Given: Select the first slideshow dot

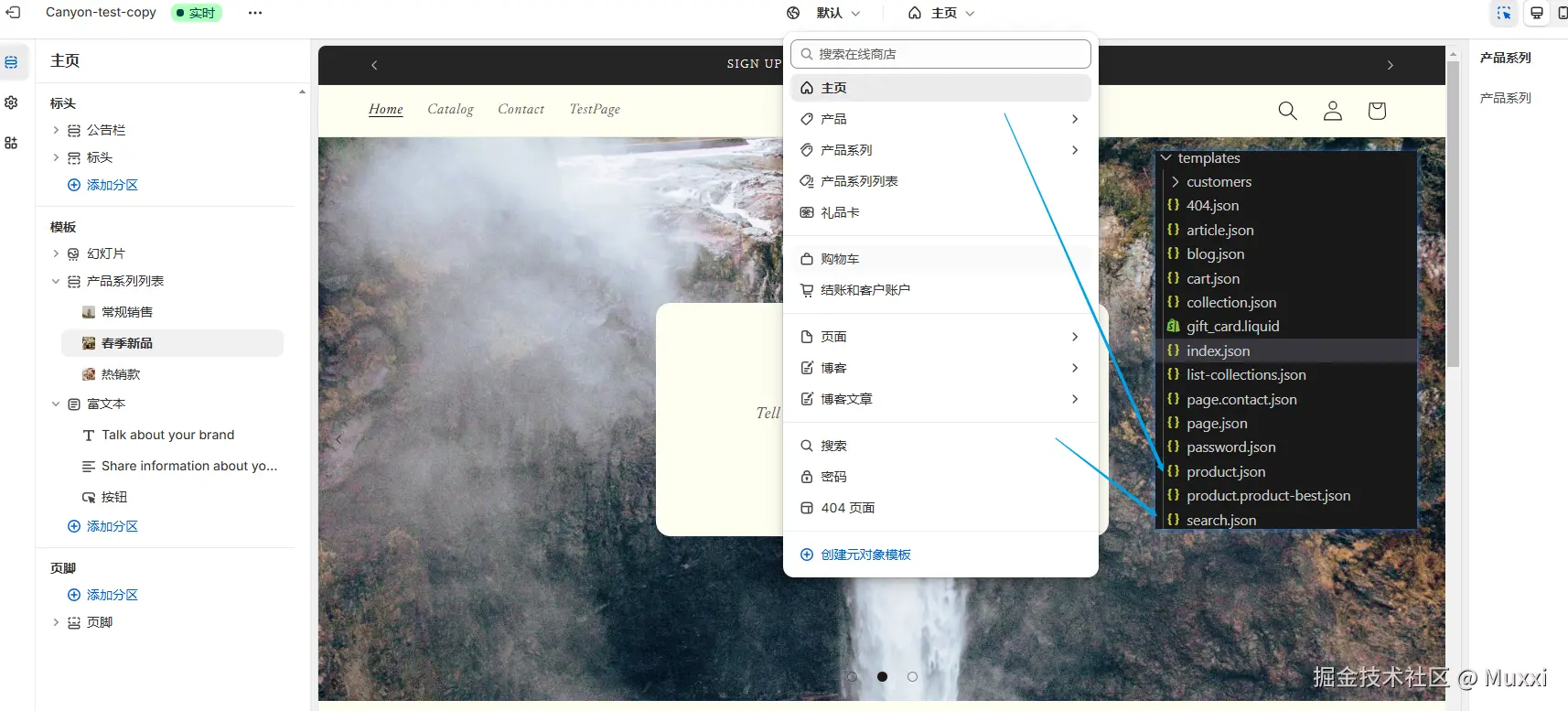Looking at the screenshot, I should point(853,677).
